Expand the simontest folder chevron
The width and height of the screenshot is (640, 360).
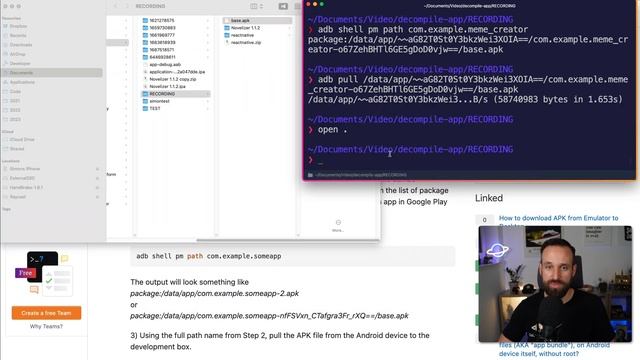(x=207, y=101)
